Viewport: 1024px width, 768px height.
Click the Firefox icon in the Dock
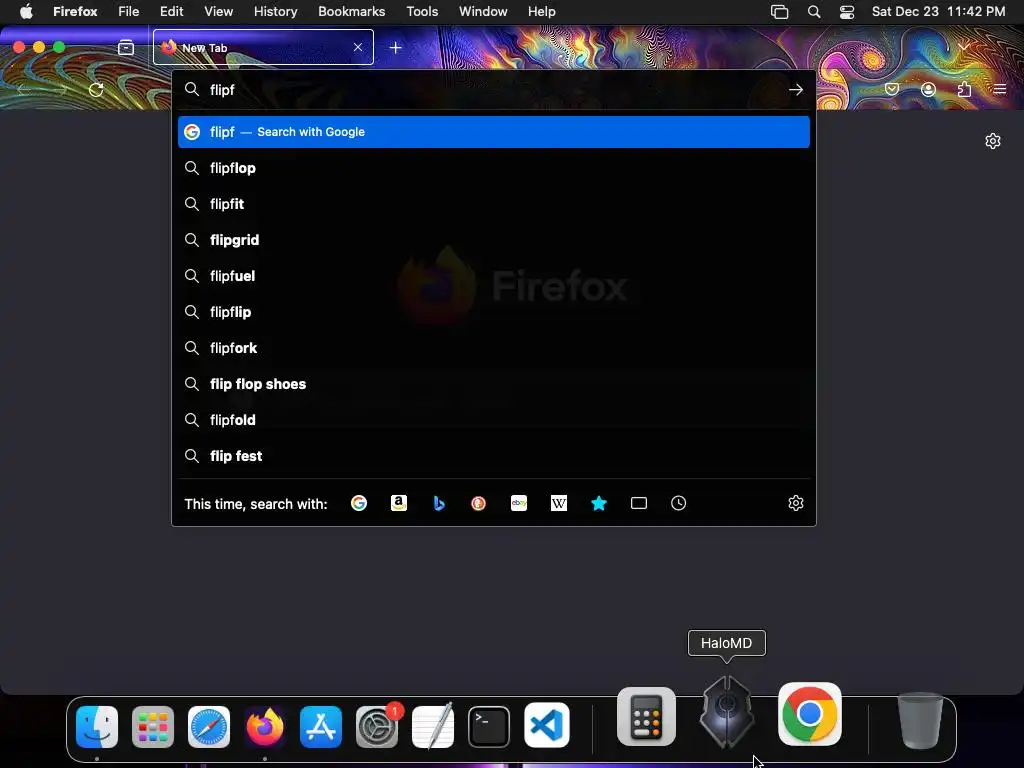click(x=264, y=726)
